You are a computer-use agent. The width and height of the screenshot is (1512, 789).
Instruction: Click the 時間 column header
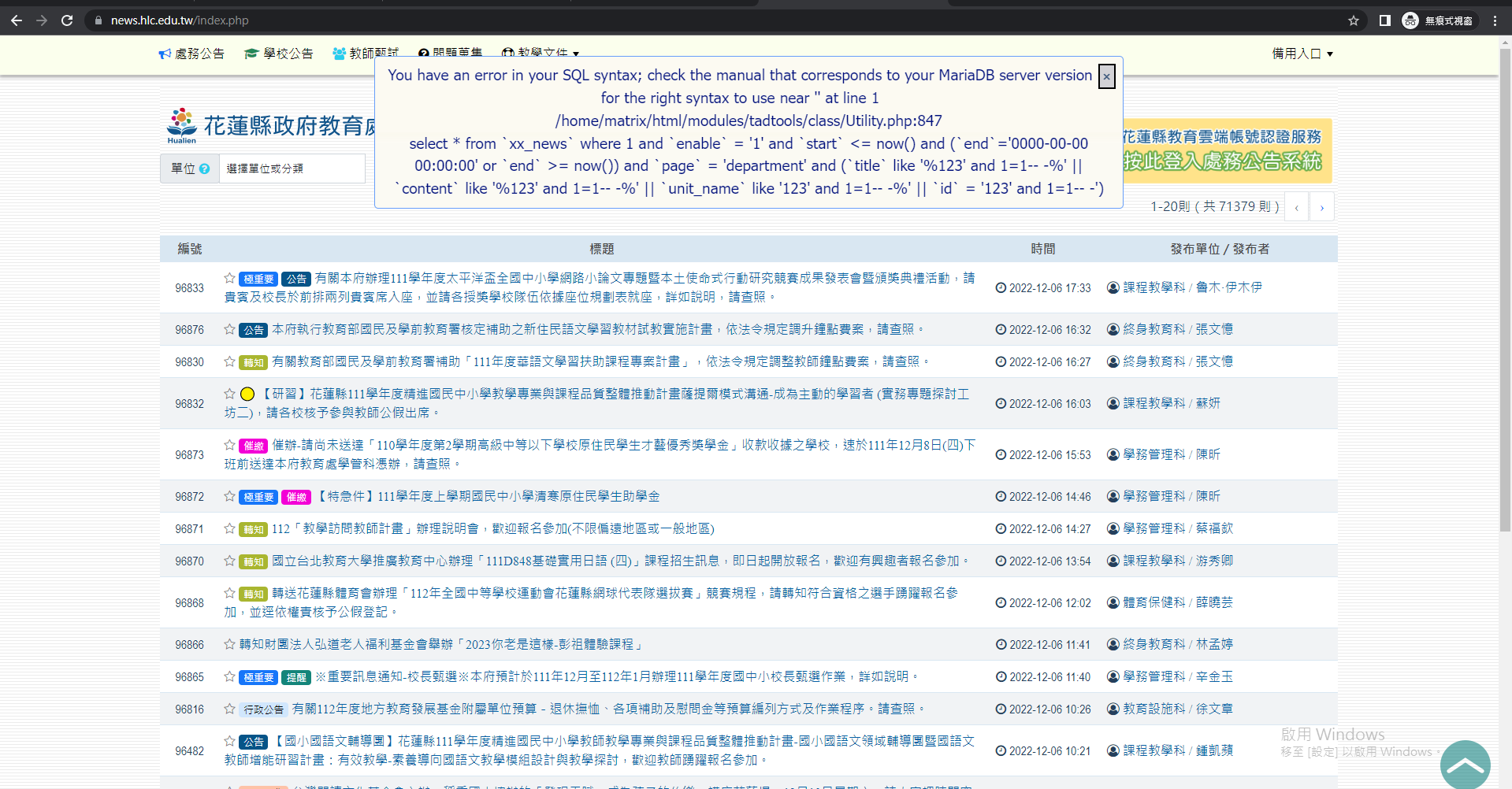1043,249
